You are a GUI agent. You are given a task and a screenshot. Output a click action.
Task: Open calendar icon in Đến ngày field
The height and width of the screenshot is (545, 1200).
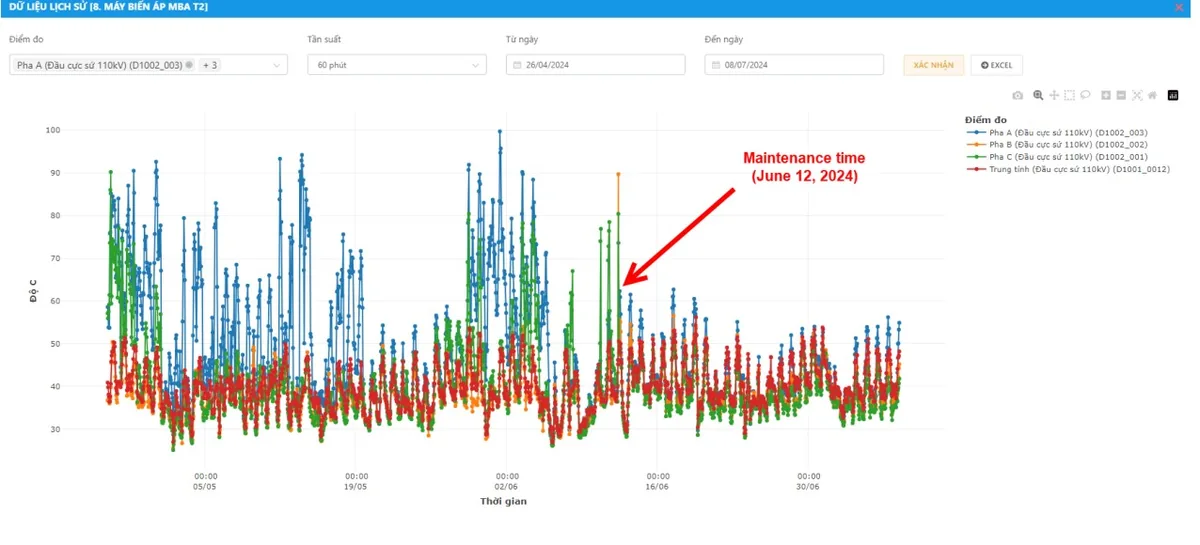(x=716, y=65)
